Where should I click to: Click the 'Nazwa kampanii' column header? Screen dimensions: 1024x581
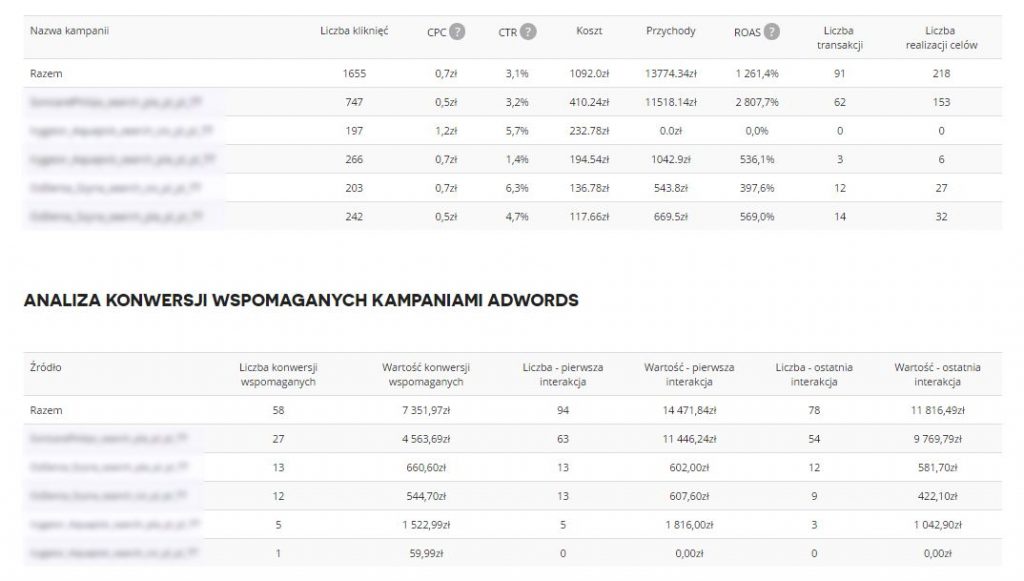click(69, 31)
